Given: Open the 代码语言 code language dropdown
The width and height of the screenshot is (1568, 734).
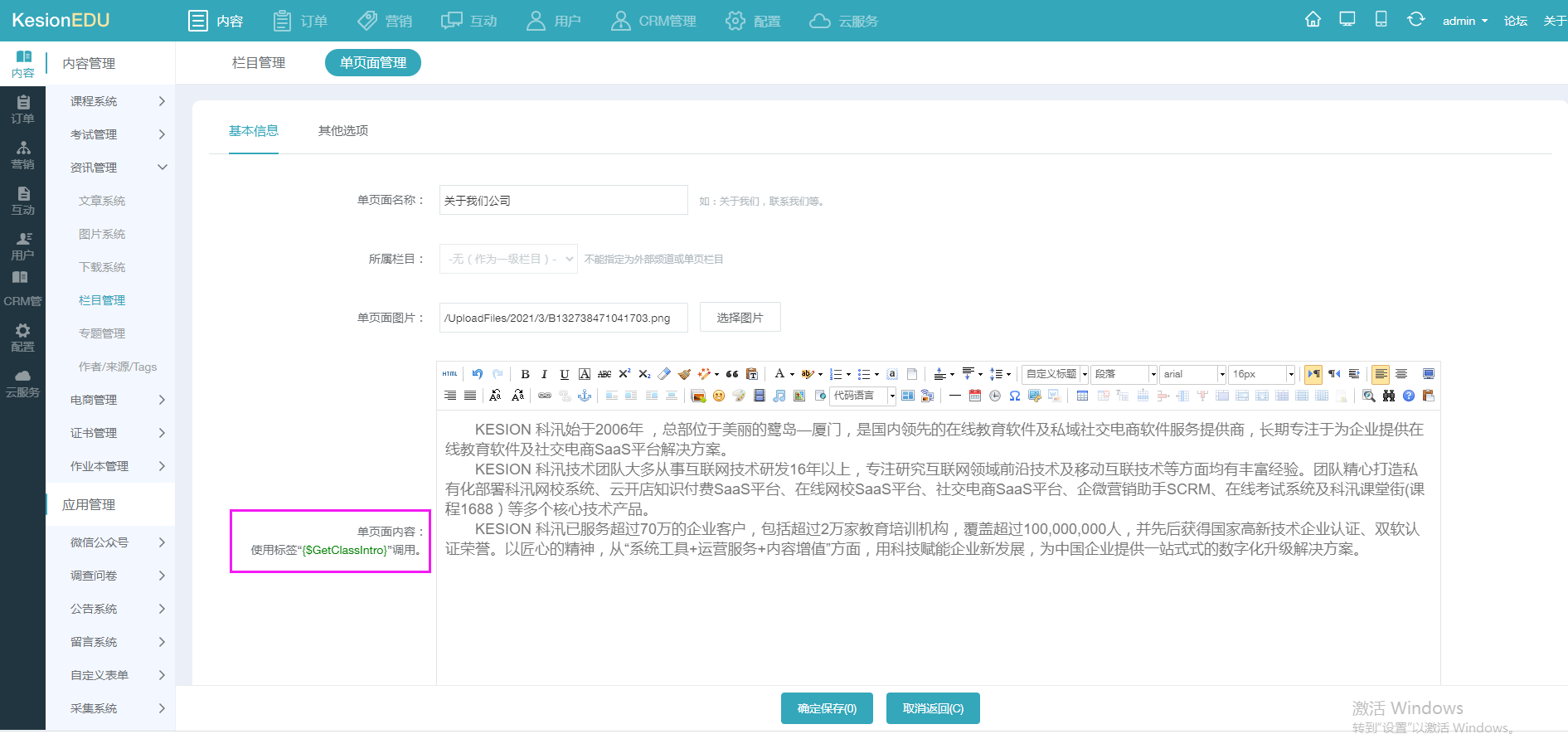Looking at the screenshot, I should 863,396.
